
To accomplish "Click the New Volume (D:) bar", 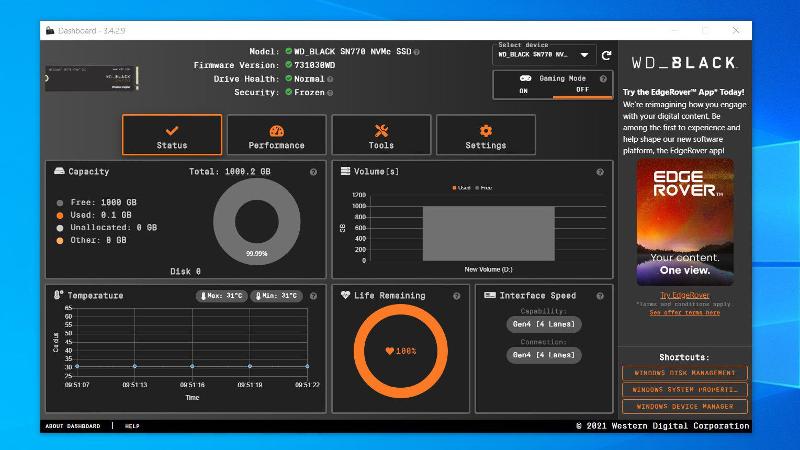I will coord(489,233).
